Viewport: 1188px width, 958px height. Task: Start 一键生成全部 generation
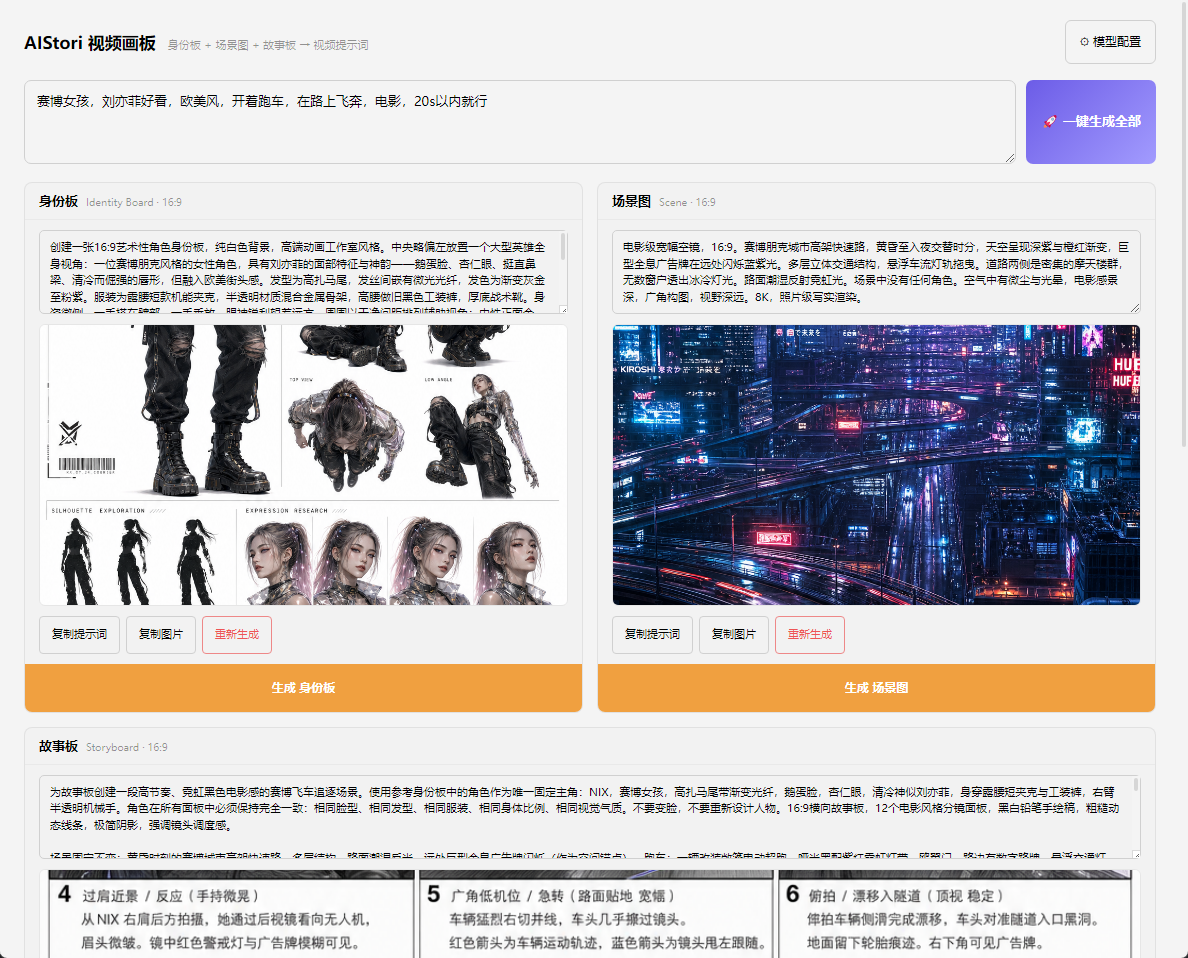(x=1090, y=122)
